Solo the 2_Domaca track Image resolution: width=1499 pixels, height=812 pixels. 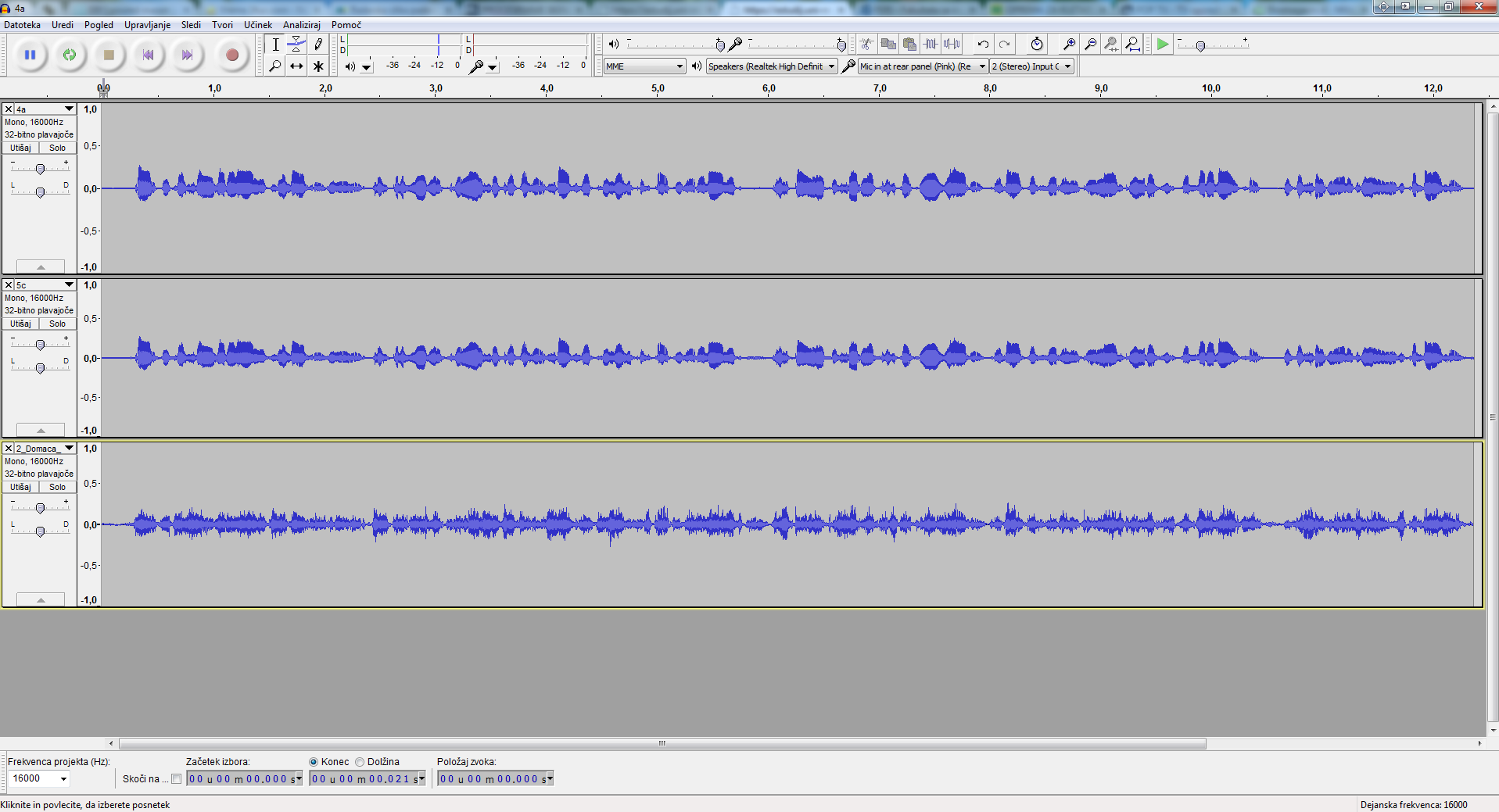[58, 487]
